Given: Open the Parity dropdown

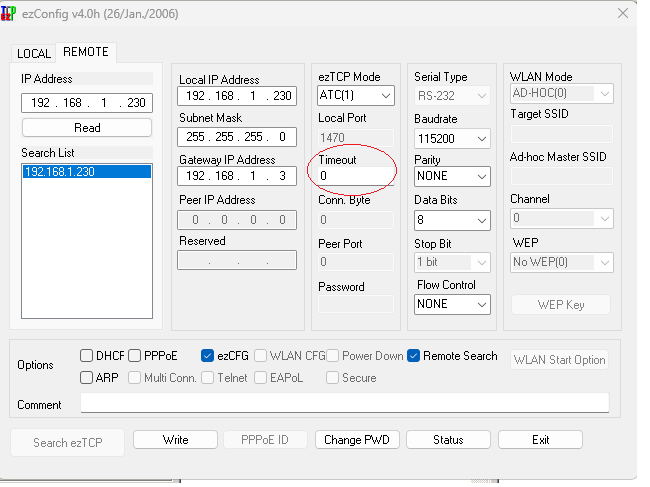Looking at the screenshot, I should click(452, 176).
